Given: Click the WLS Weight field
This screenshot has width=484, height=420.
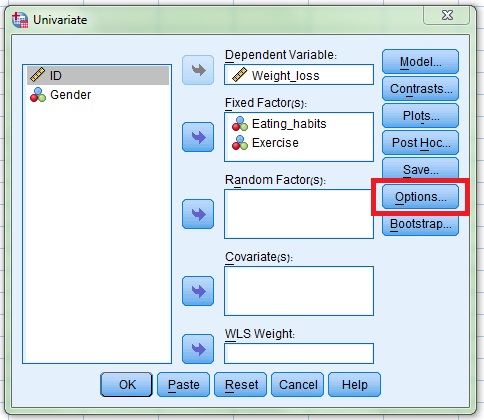Looking at the screenshot, I should click(299, 353).
